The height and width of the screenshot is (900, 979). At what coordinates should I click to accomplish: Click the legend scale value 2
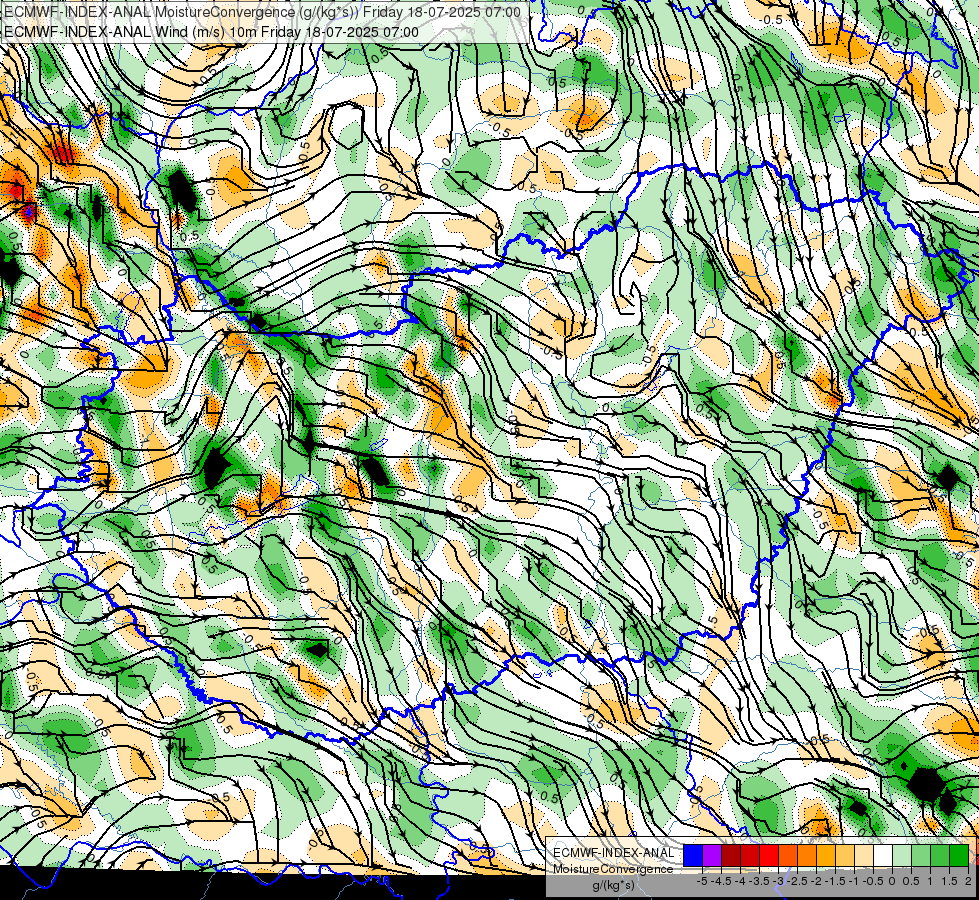tap(968, 881)
